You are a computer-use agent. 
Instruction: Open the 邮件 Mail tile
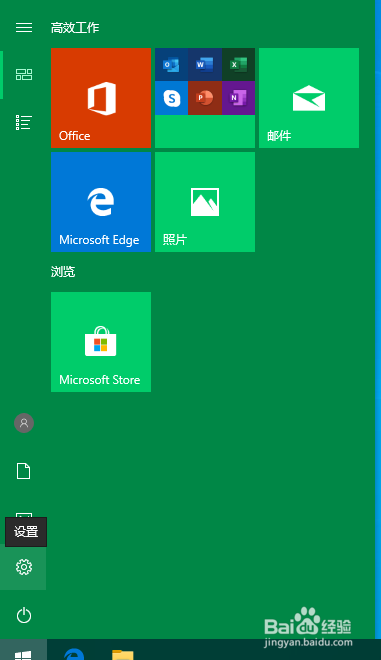click(x=309, y=98)
